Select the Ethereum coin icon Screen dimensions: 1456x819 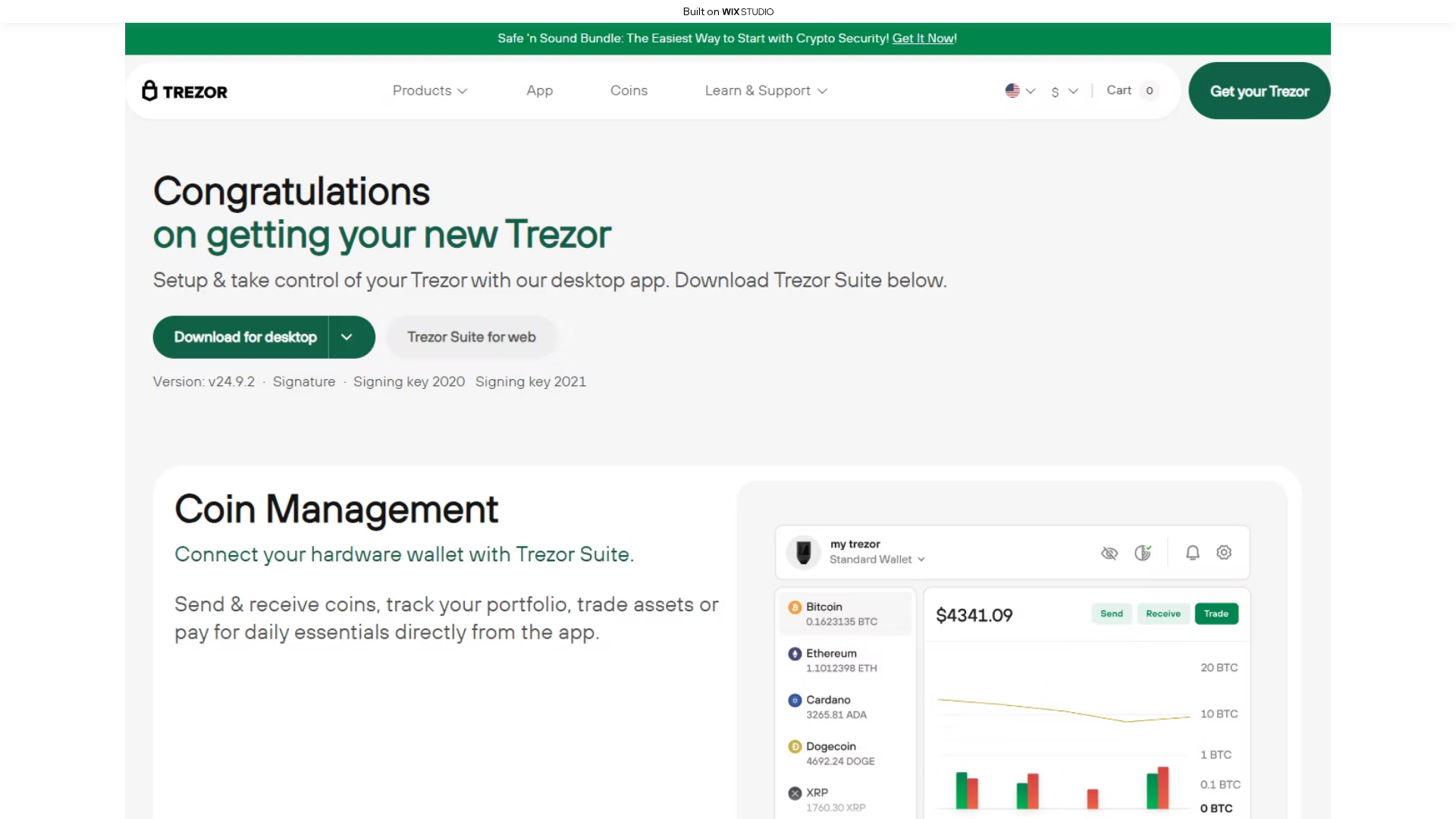pos(794,653)
